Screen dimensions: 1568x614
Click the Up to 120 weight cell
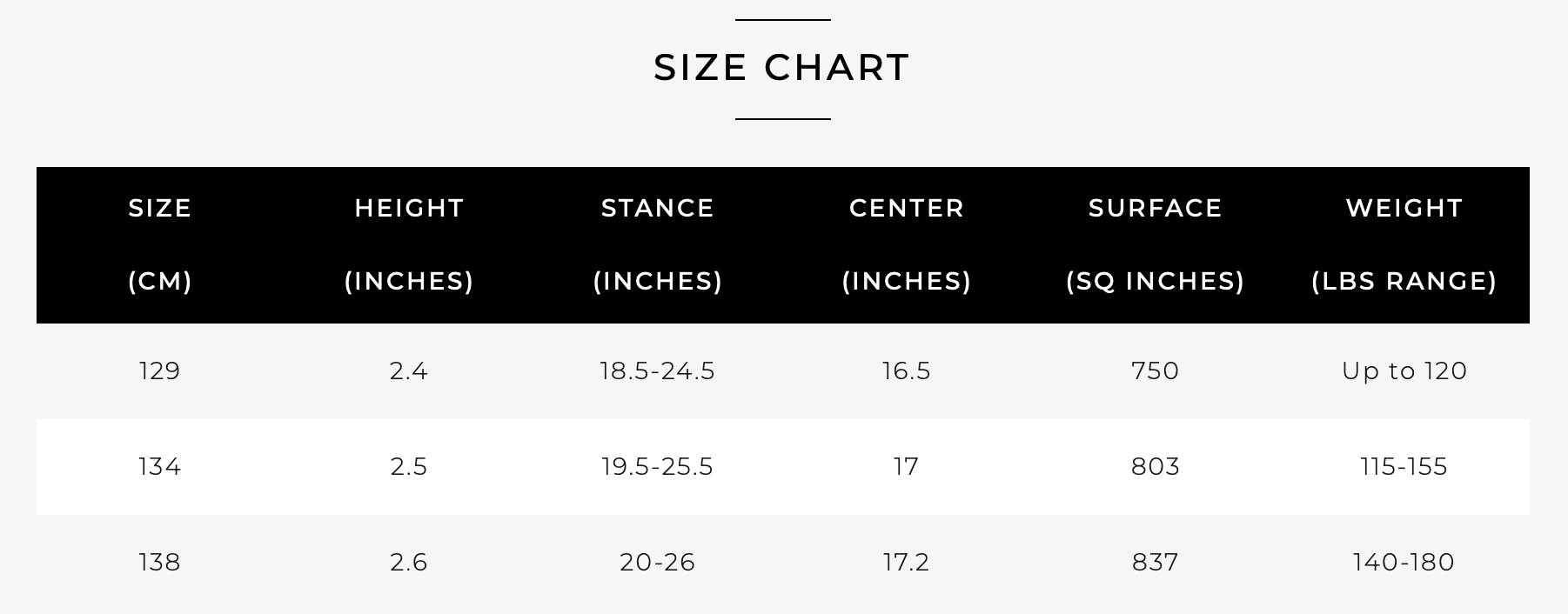click(x=1404, y=371)
